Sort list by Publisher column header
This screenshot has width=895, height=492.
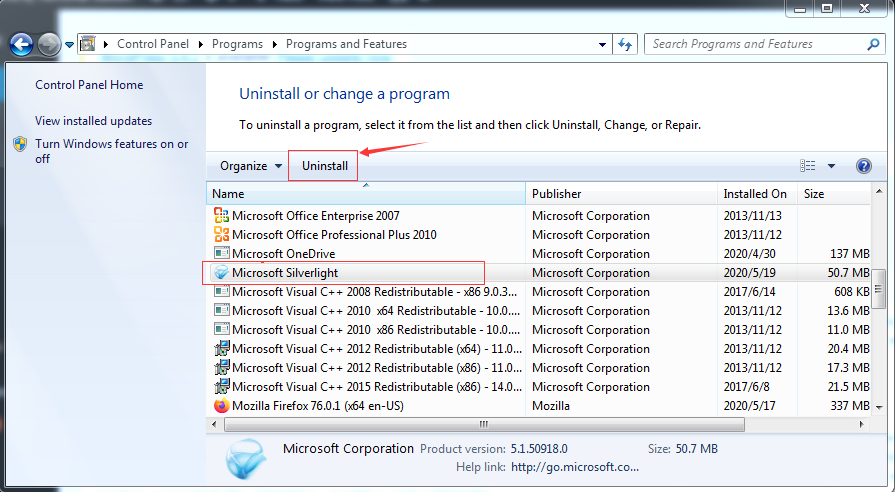click(x=621, y=194)
